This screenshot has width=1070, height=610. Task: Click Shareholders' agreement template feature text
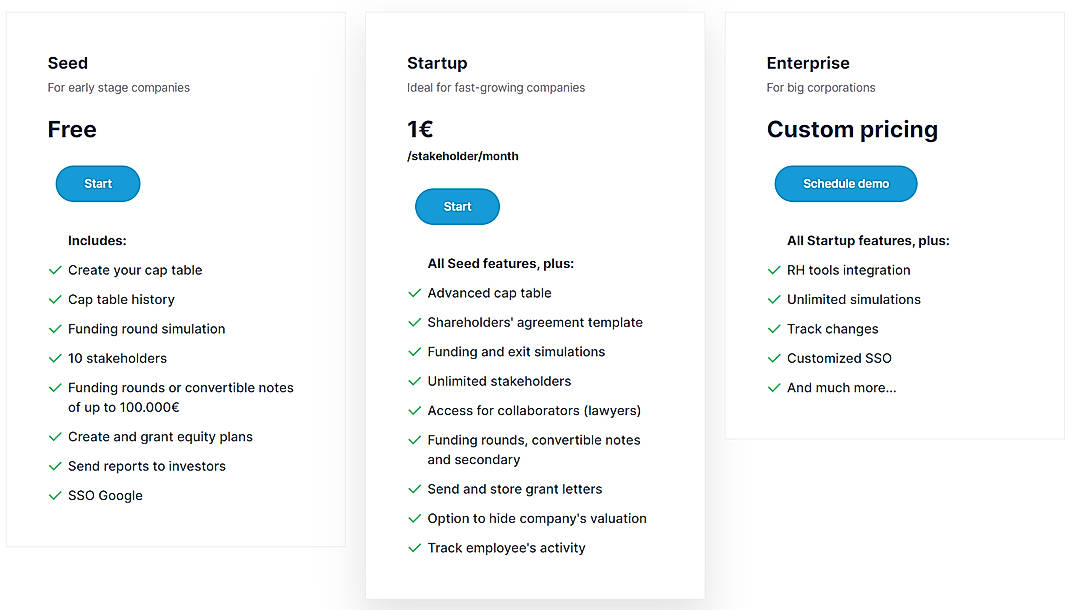tap(535, 322)
